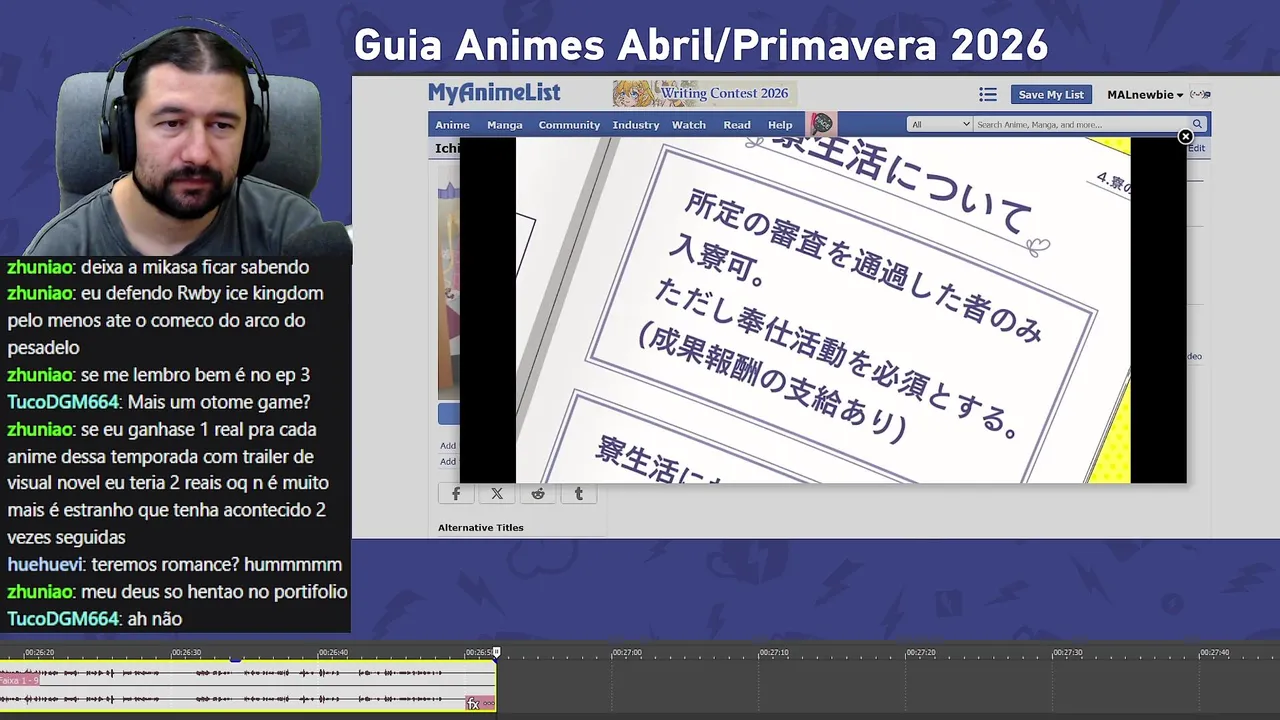Click TucoDGM664 'ah não' chat message
The width and height of the screenshot is (1280, 720).
94,619
